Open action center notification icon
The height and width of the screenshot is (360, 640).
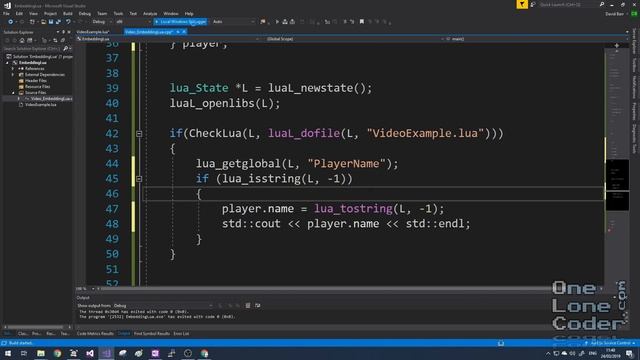pos(629,353)
